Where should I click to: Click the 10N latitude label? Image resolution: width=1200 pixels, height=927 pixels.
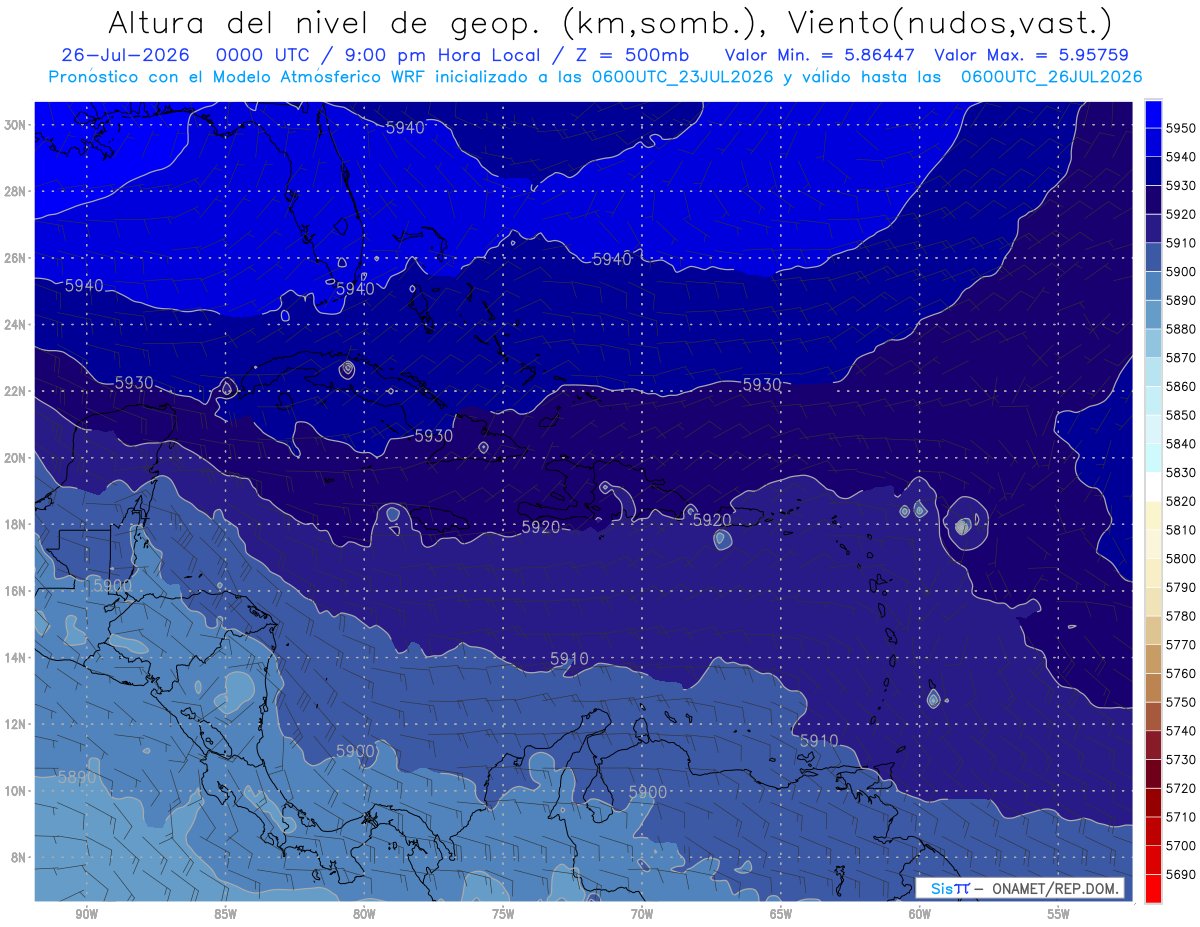pos(14,790)
